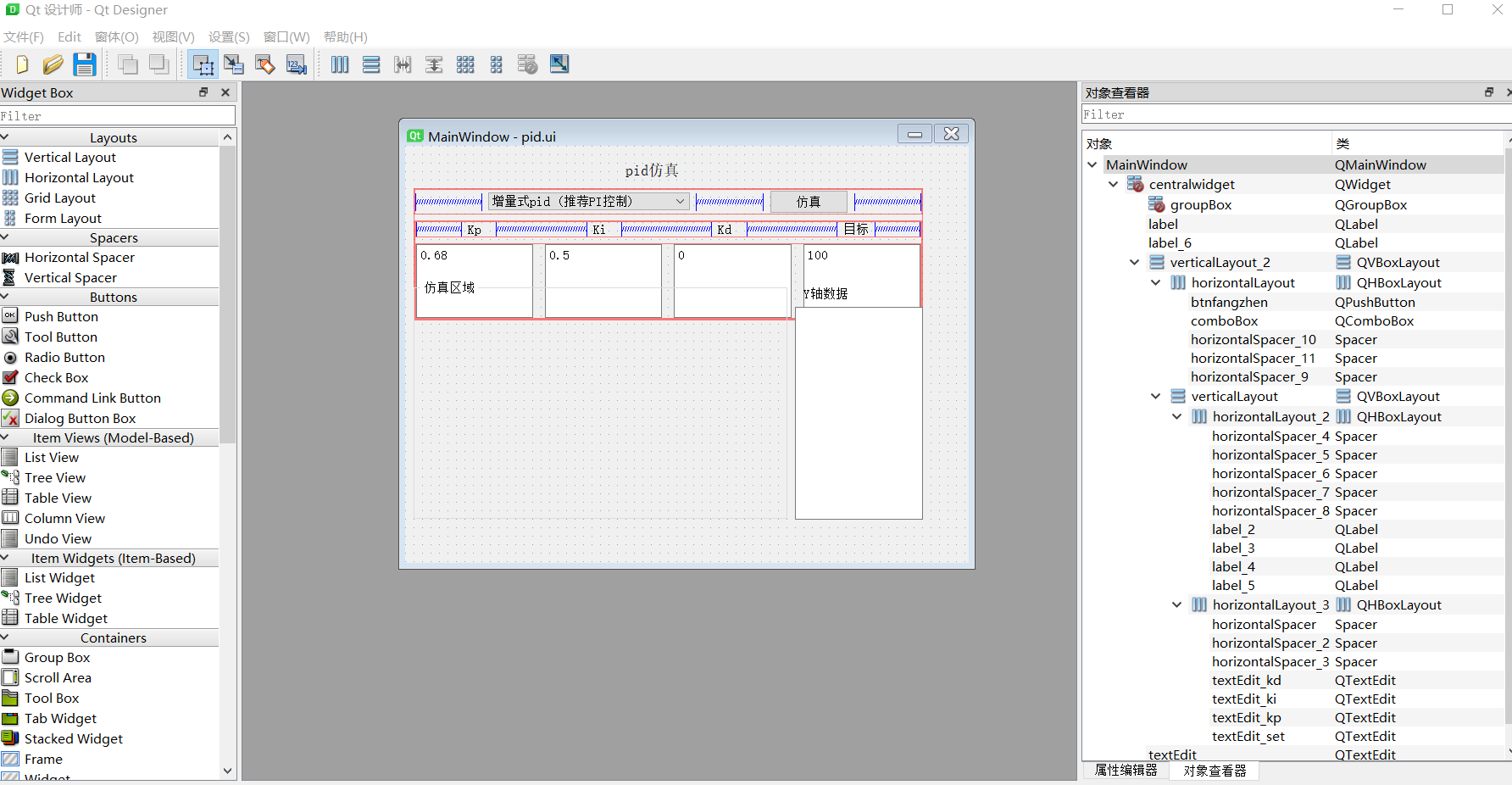Switch to the 属性编辑器 tab
The image size is (1512, 785).
point(1125,770)
